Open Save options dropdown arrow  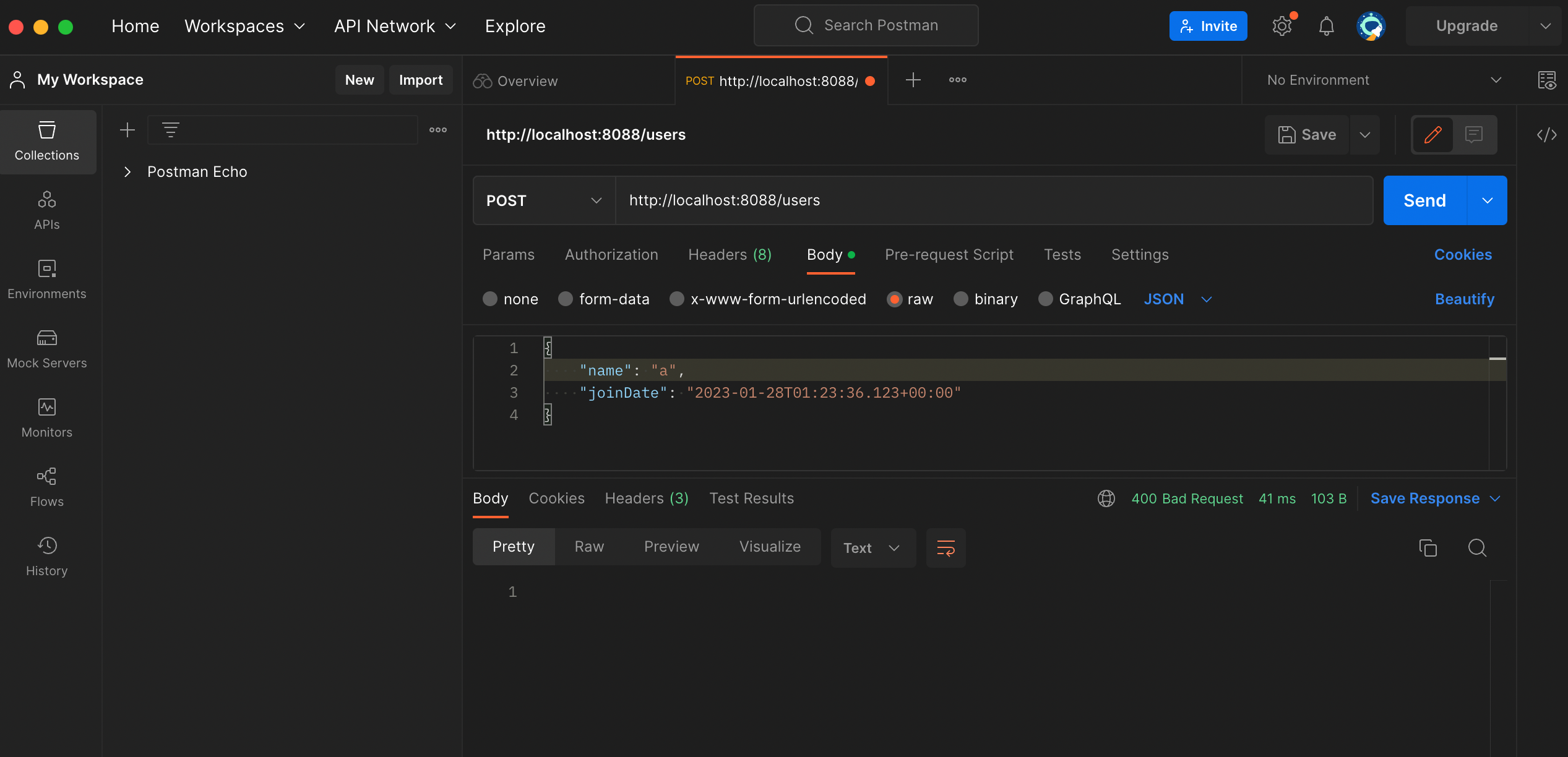[1365, 135]
